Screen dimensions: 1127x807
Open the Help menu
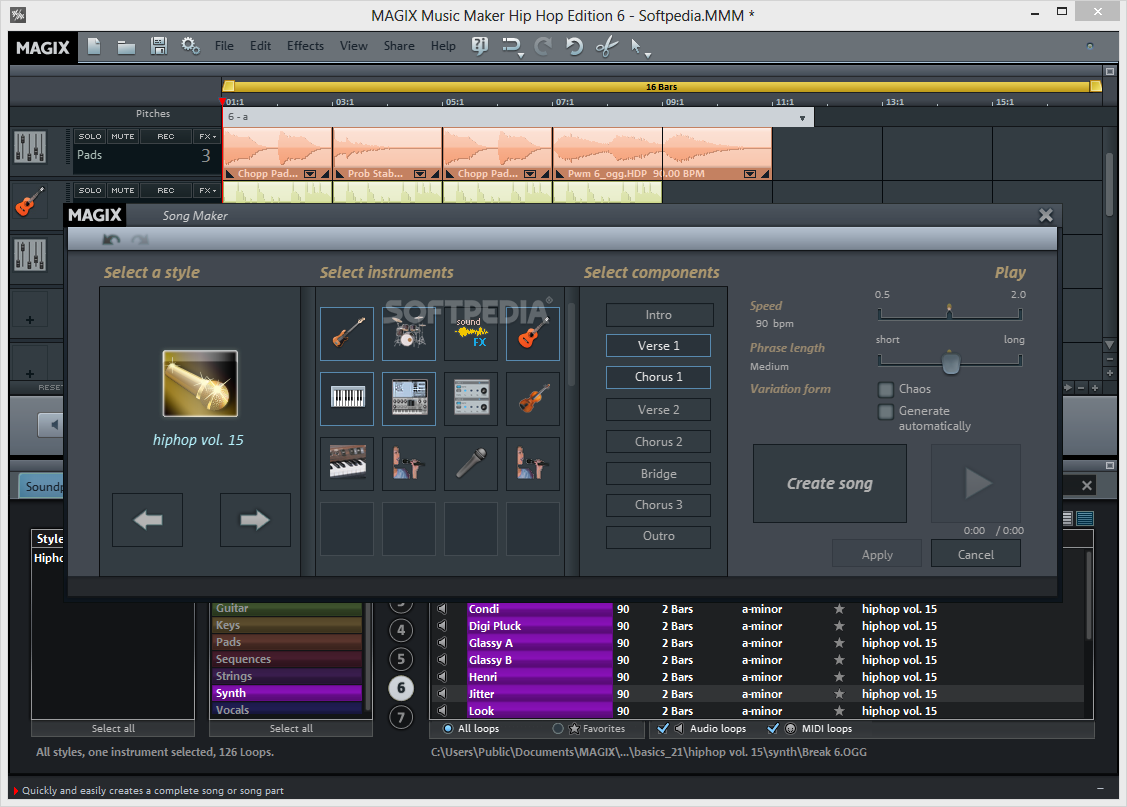coord(443,46)
